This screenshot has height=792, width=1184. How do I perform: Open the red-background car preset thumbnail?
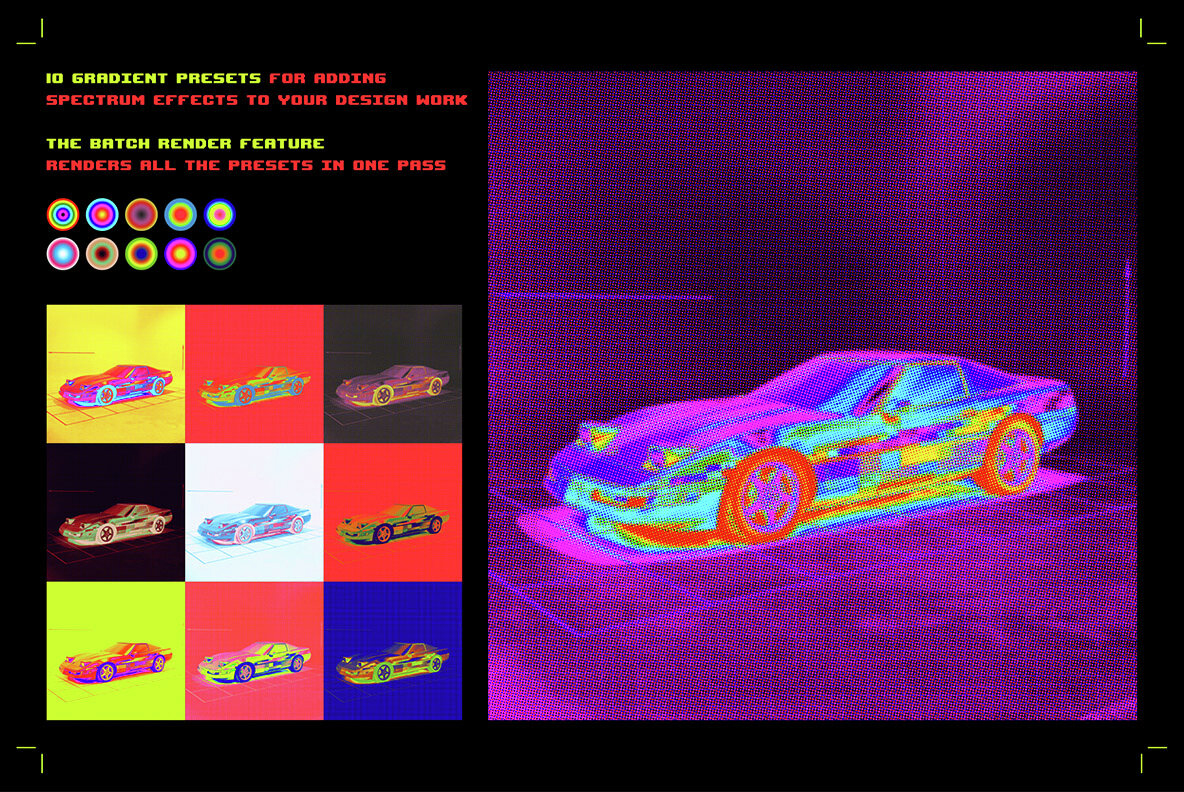[254, 372]
